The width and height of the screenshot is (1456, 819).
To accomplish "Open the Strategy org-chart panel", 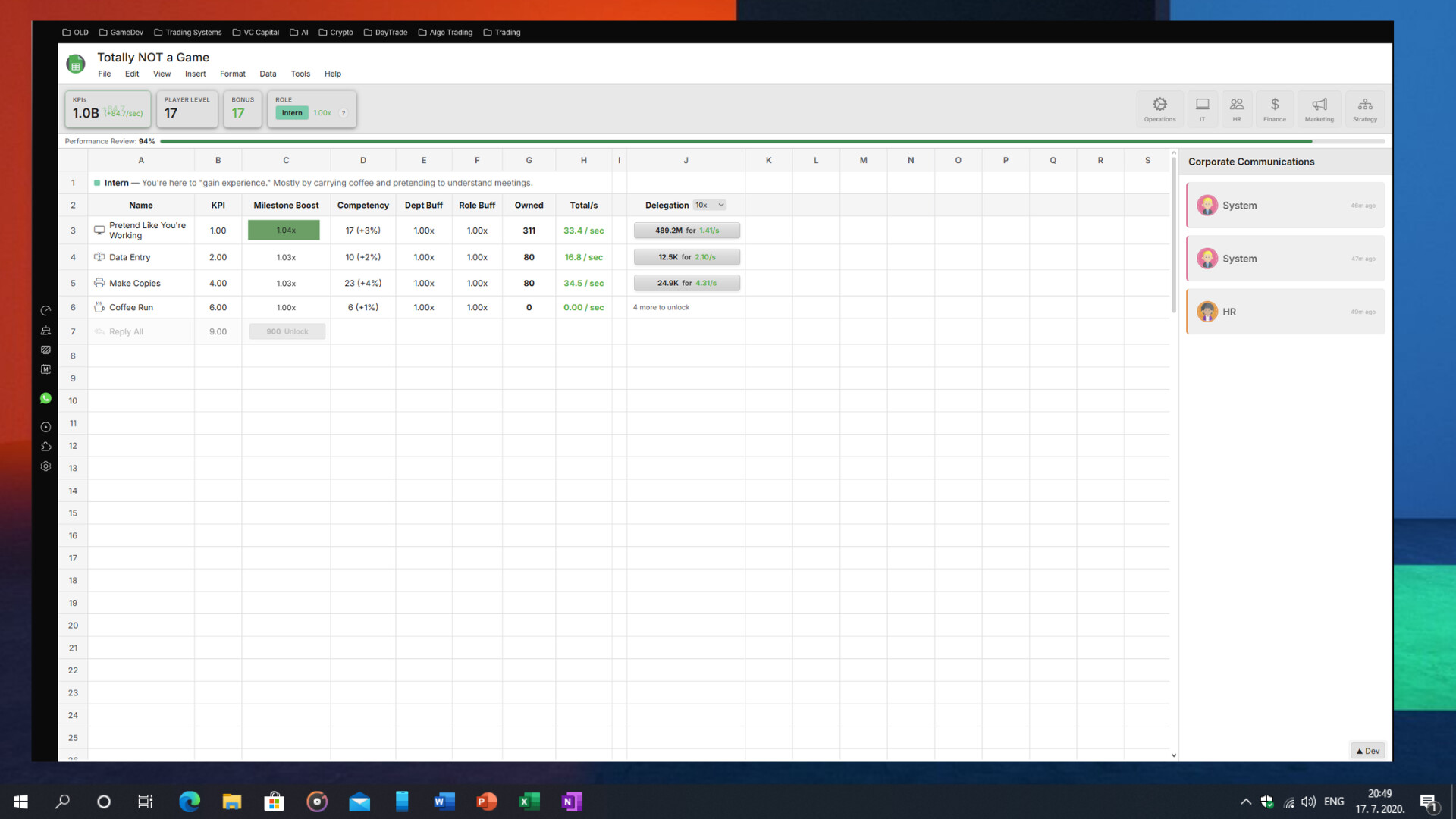I will 1365,108.
